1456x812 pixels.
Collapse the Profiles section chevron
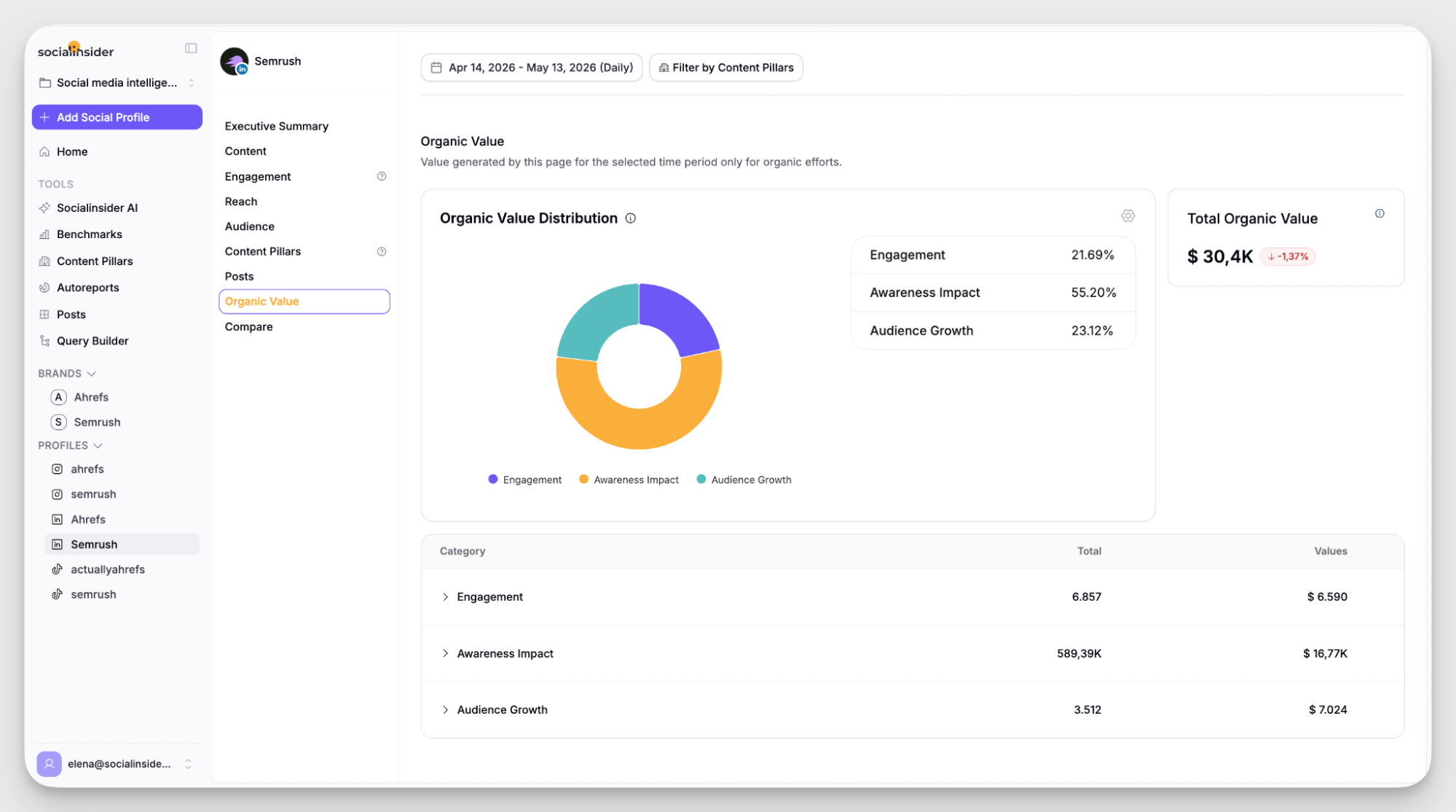point(98,446)
